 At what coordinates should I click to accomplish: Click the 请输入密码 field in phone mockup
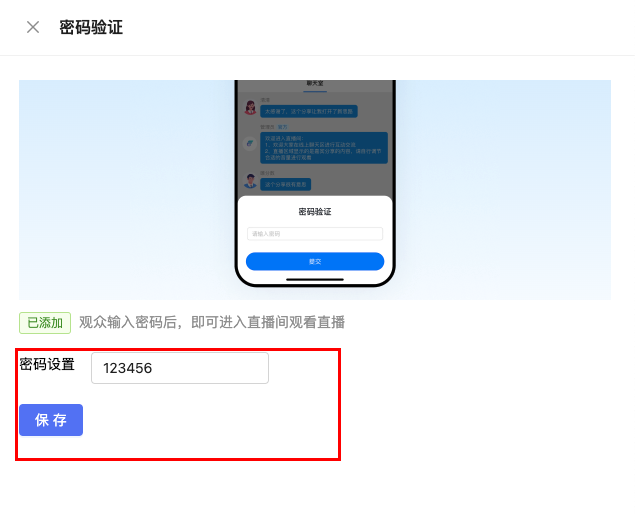315,234
